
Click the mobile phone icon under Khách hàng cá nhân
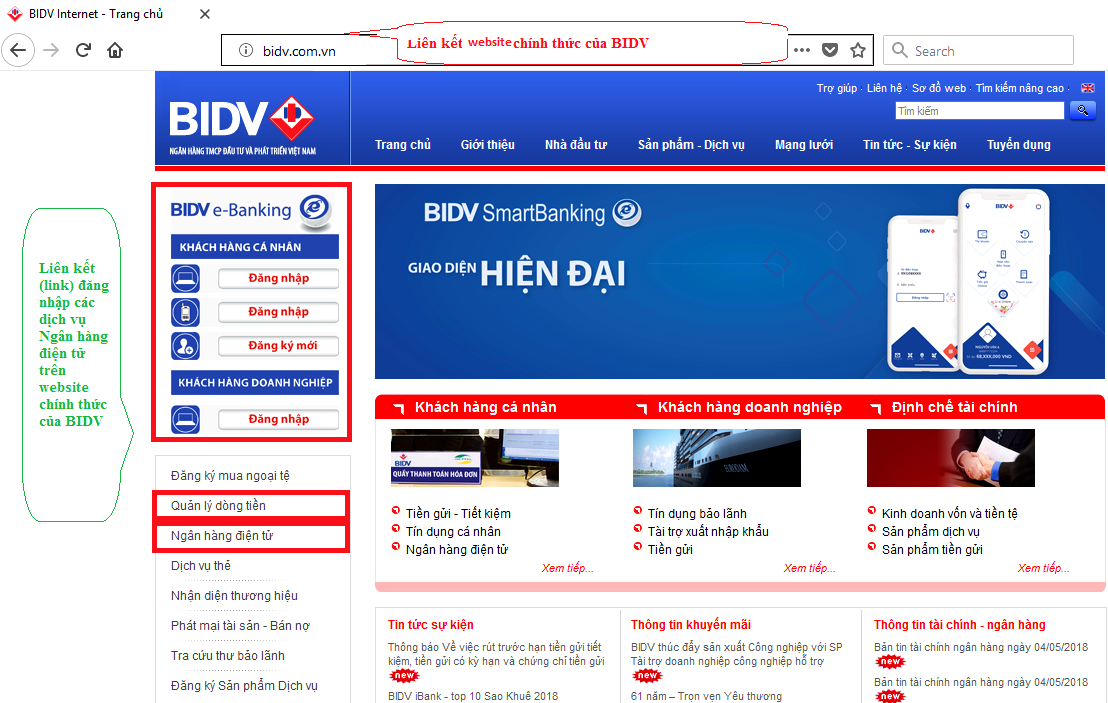coord(185,312)
